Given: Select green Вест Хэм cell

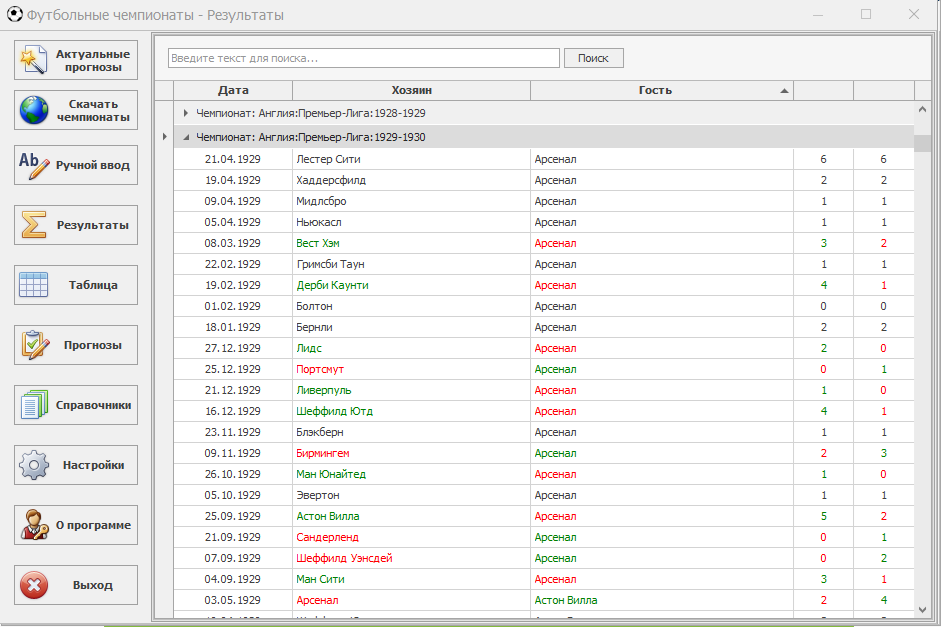Looking at the screenshot, I should 412,243.
